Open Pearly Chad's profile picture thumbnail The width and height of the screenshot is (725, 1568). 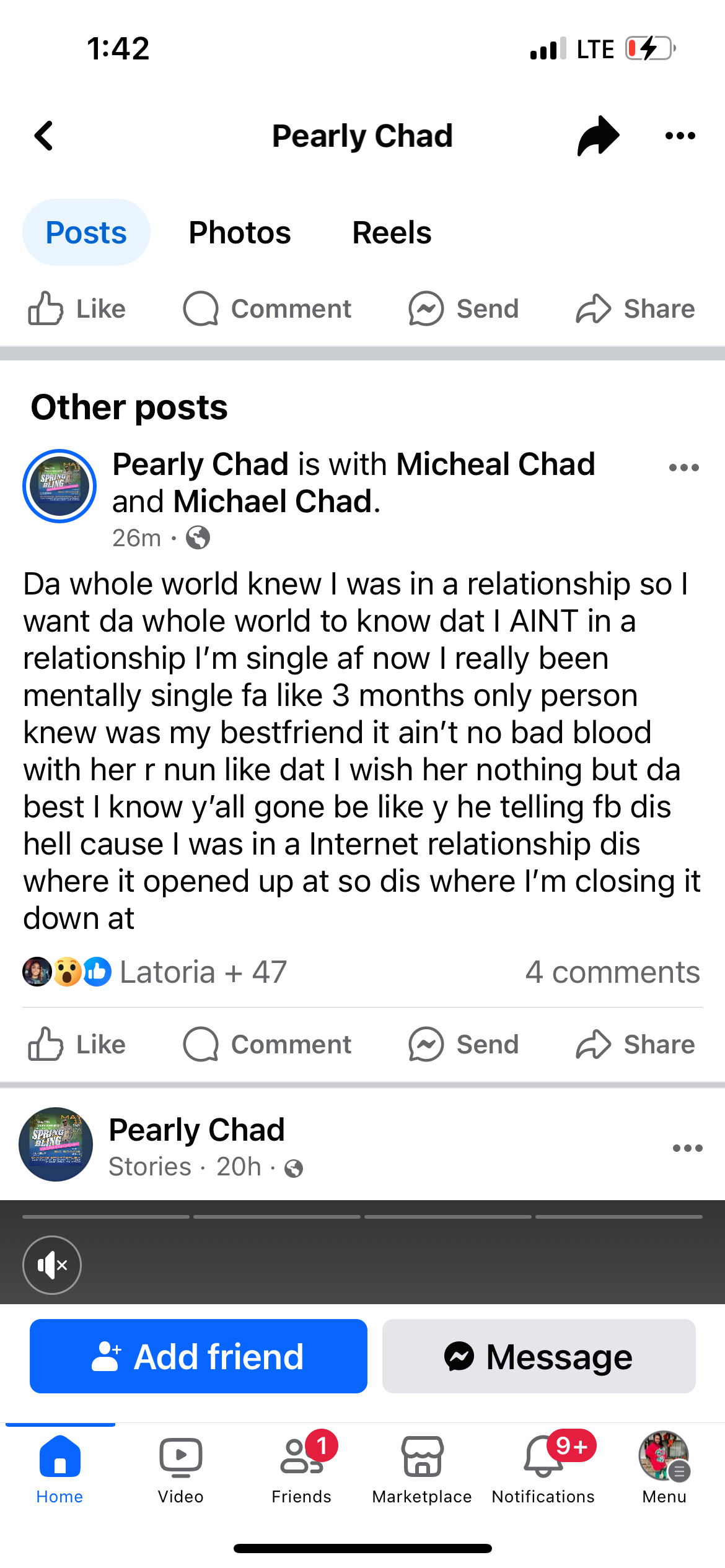click(59, 486)
